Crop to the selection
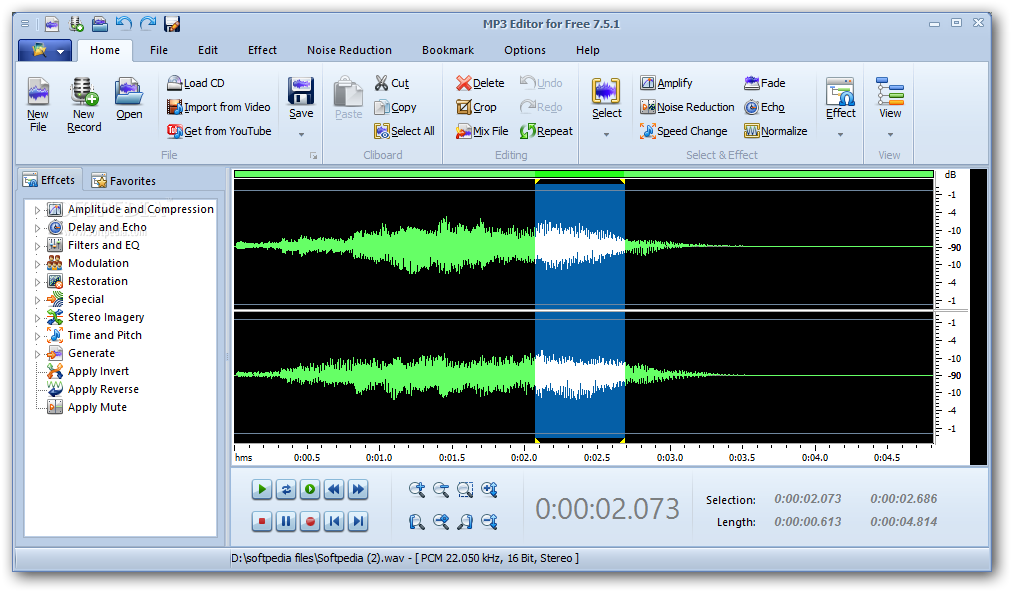 (x=476, y=107)
